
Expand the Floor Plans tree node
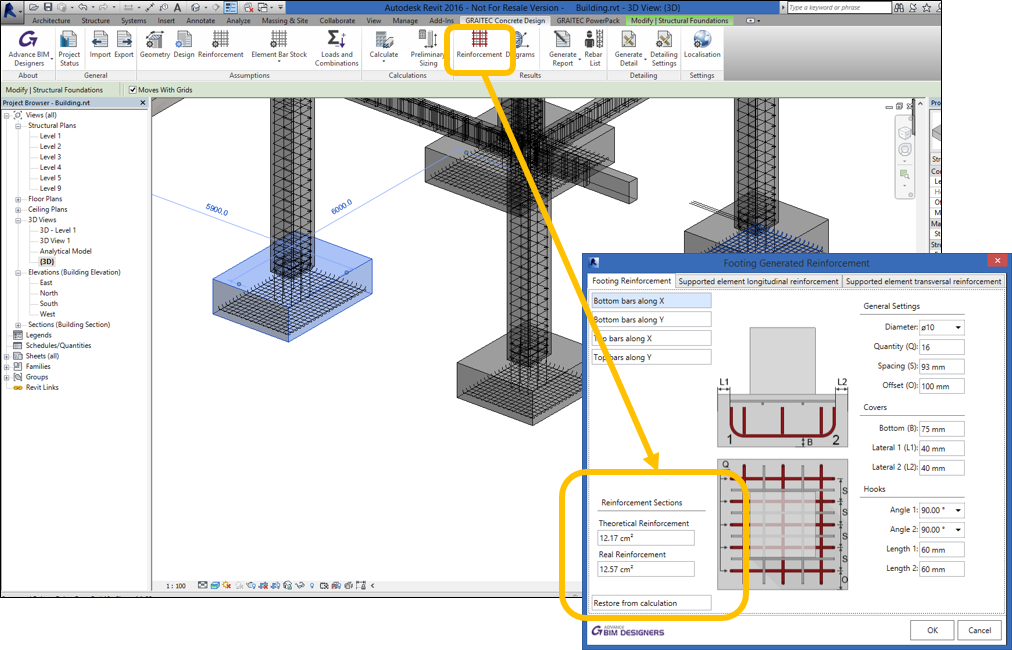point(17,199)
